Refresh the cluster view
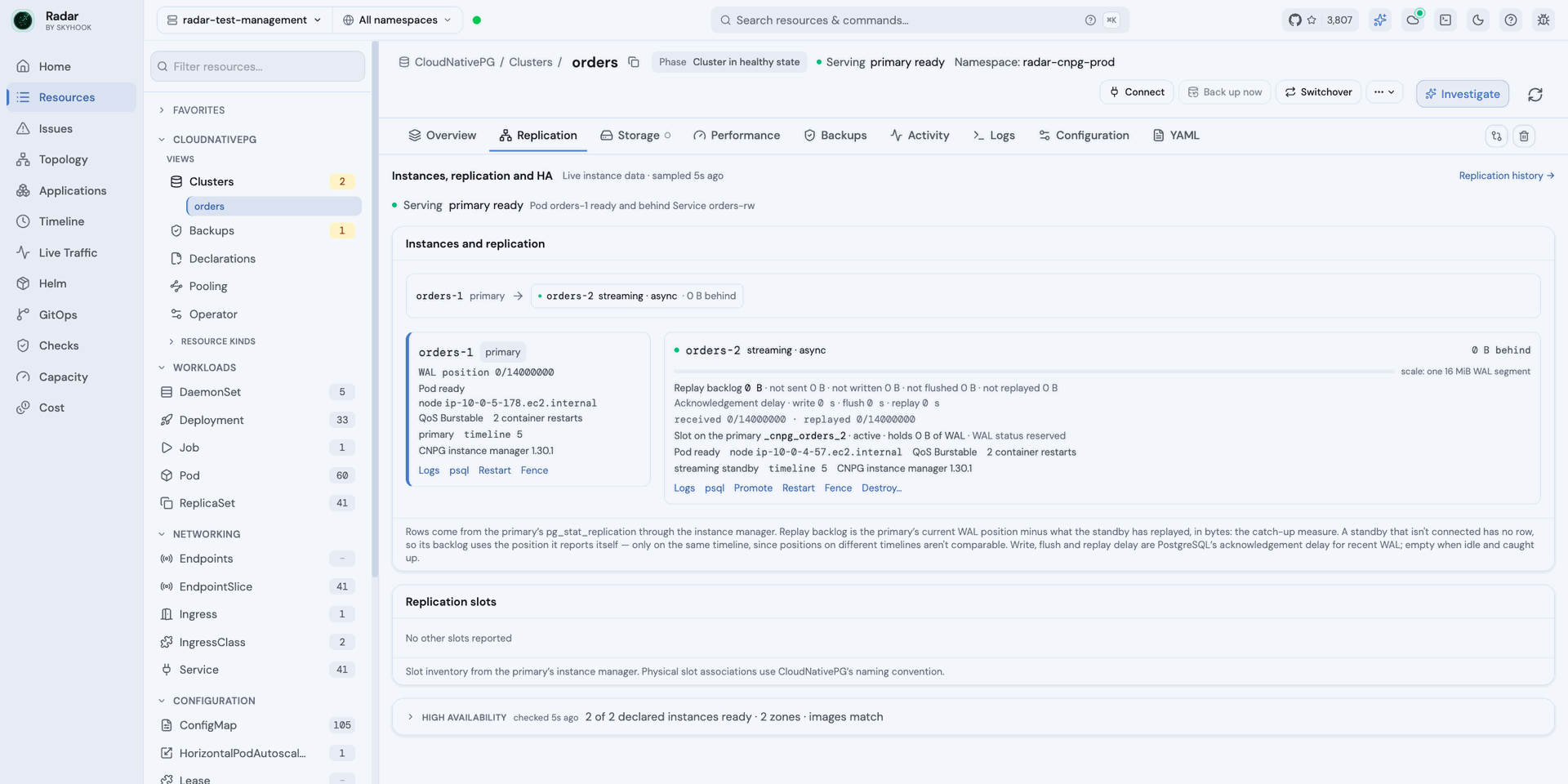Screen dimensions: 1568x784 tap(1535, 95)
